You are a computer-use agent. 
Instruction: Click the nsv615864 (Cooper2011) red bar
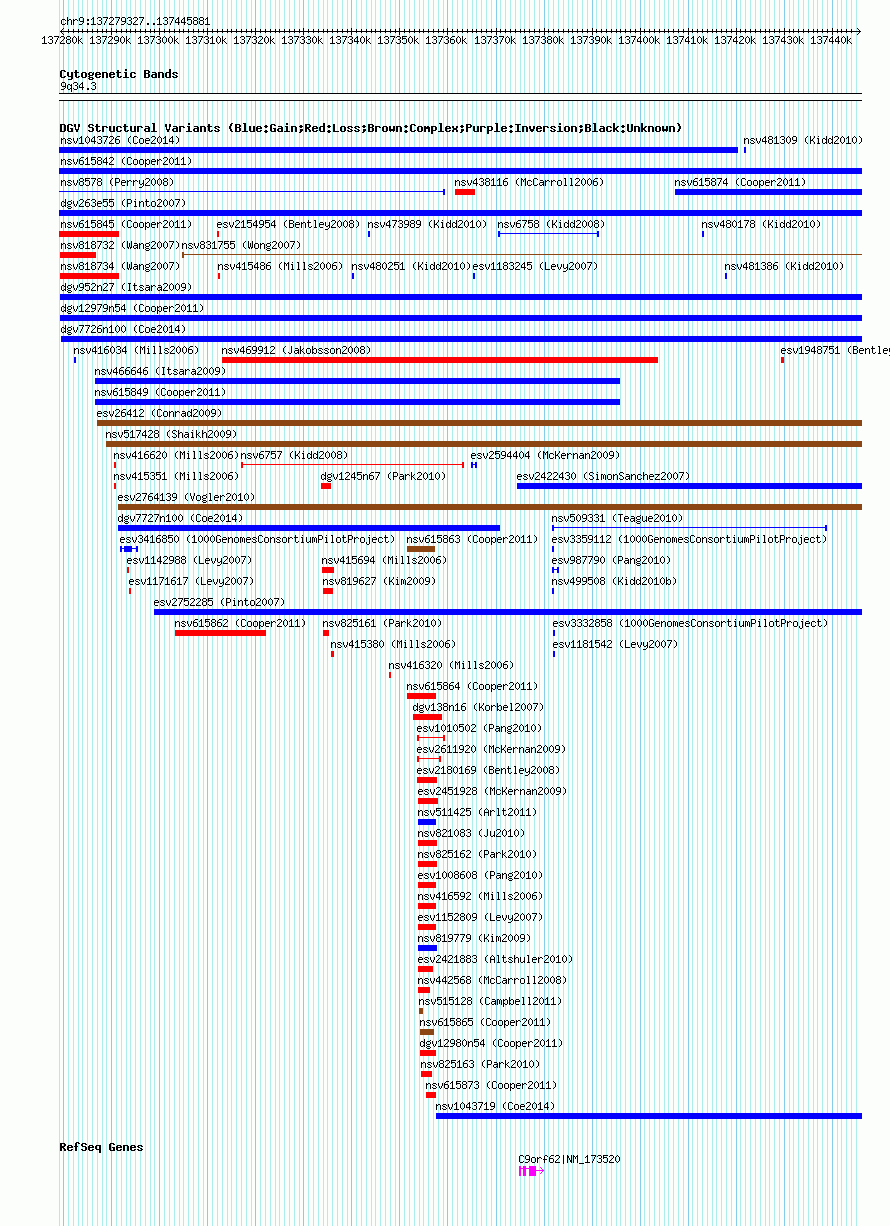click(x=421, y=696)
